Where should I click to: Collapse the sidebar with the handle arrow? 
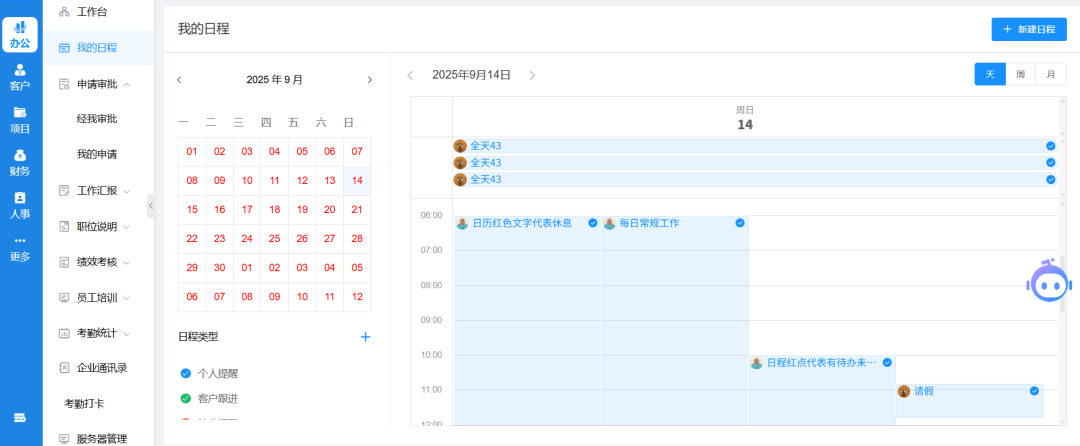click(x=151, y=205)
